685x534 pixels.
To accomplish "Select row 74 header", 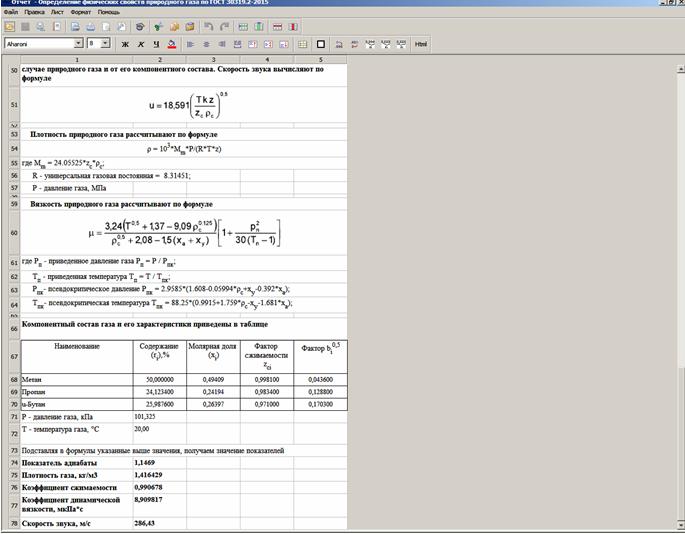I will (x=13, y=464).
